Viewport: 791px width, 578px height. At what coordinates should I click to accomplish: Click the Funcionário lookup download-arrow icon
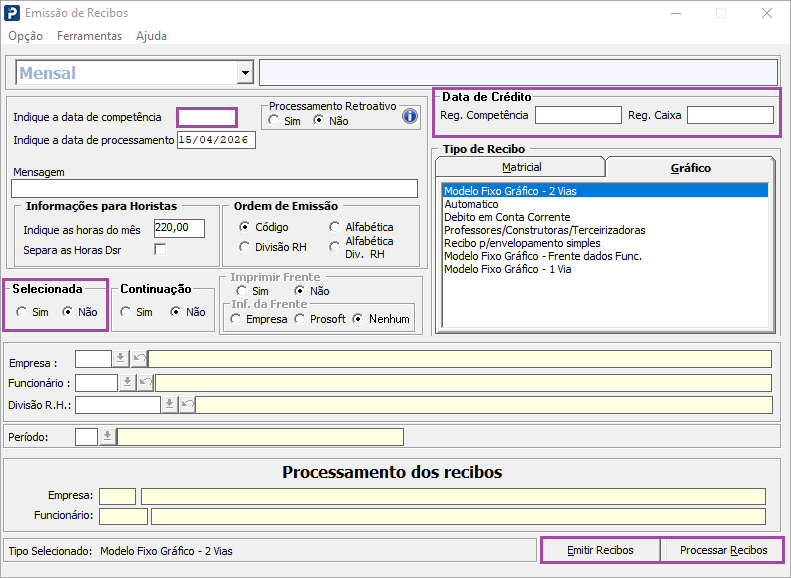coord(127,383)
